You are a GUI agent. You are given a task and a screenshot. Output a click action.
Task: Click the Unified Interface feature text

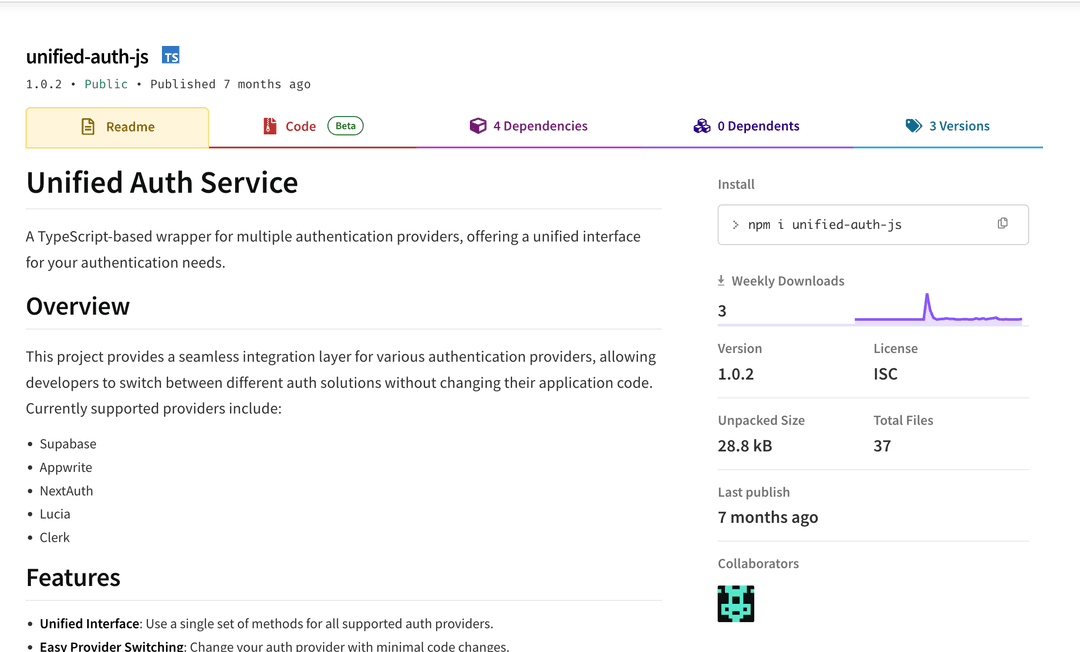(266, 624)
